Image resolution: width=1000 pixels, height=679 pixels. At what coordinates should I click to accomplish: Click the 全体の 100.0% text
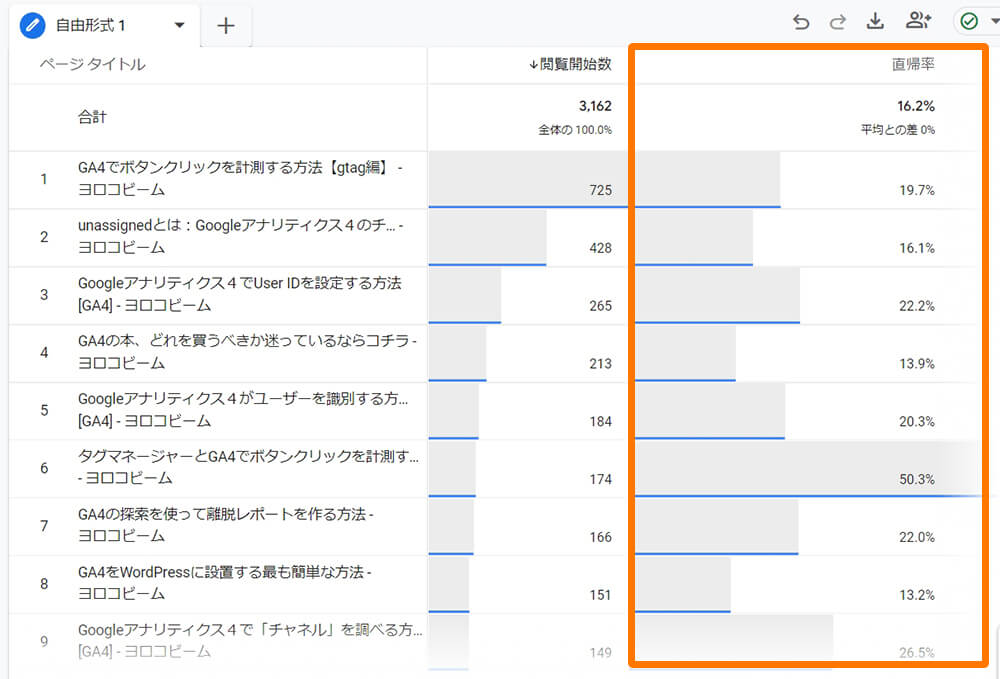click(575, 130)
